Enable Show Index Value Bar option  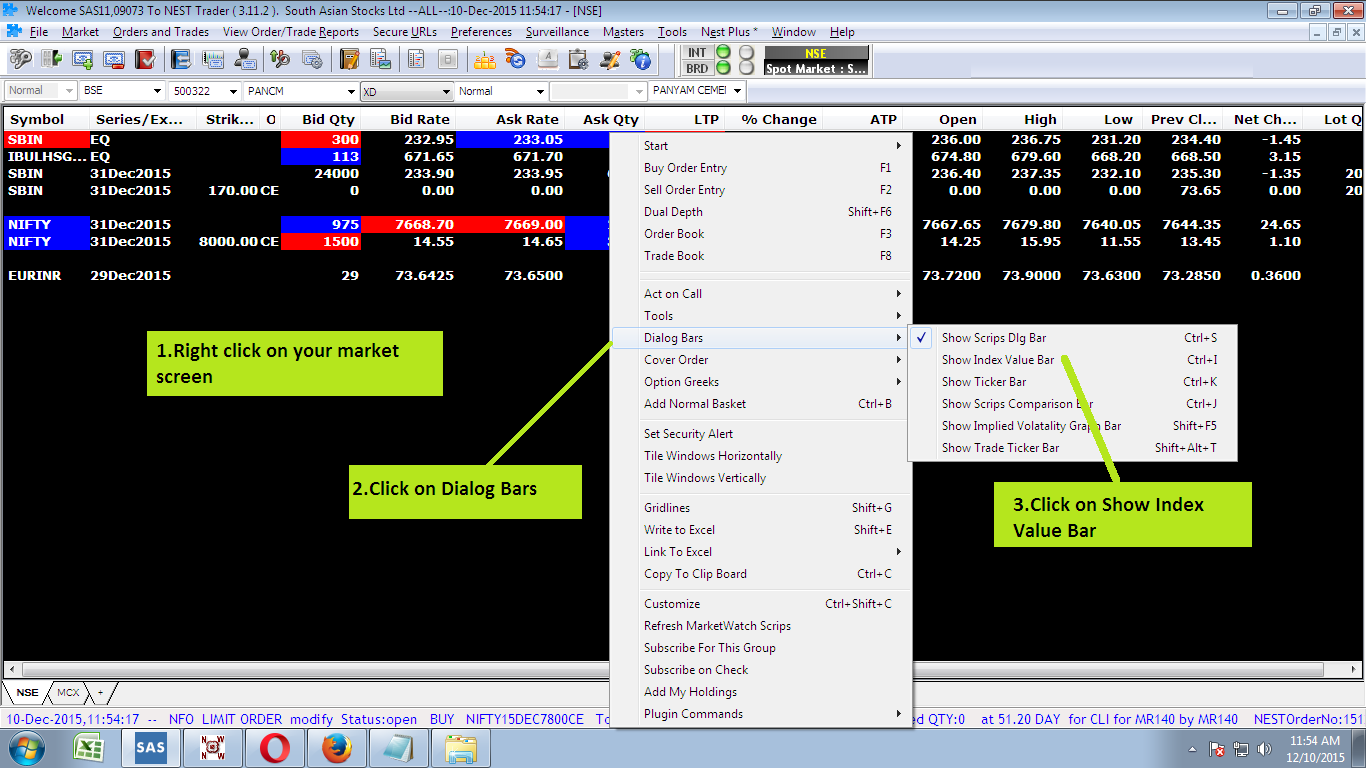(x=1073, y=360)
